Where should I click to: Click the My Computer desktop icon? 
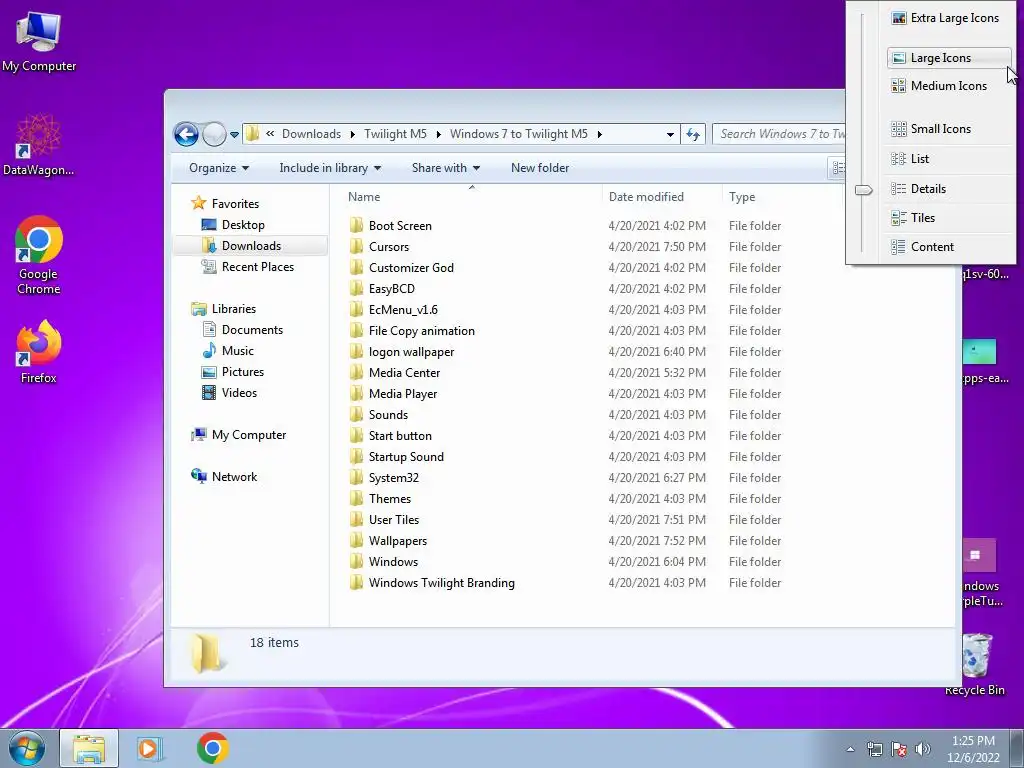pyautogui.click(x=39, y=42)
